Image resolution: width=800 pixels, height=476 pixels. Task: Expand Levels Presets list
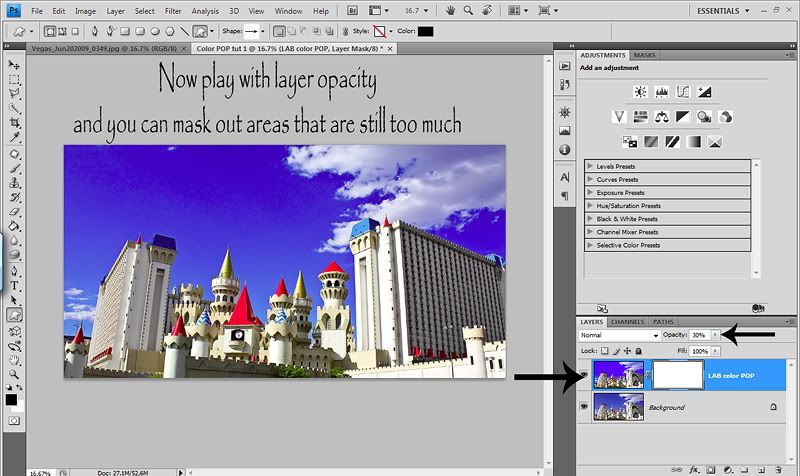click(x=589, y=166)
